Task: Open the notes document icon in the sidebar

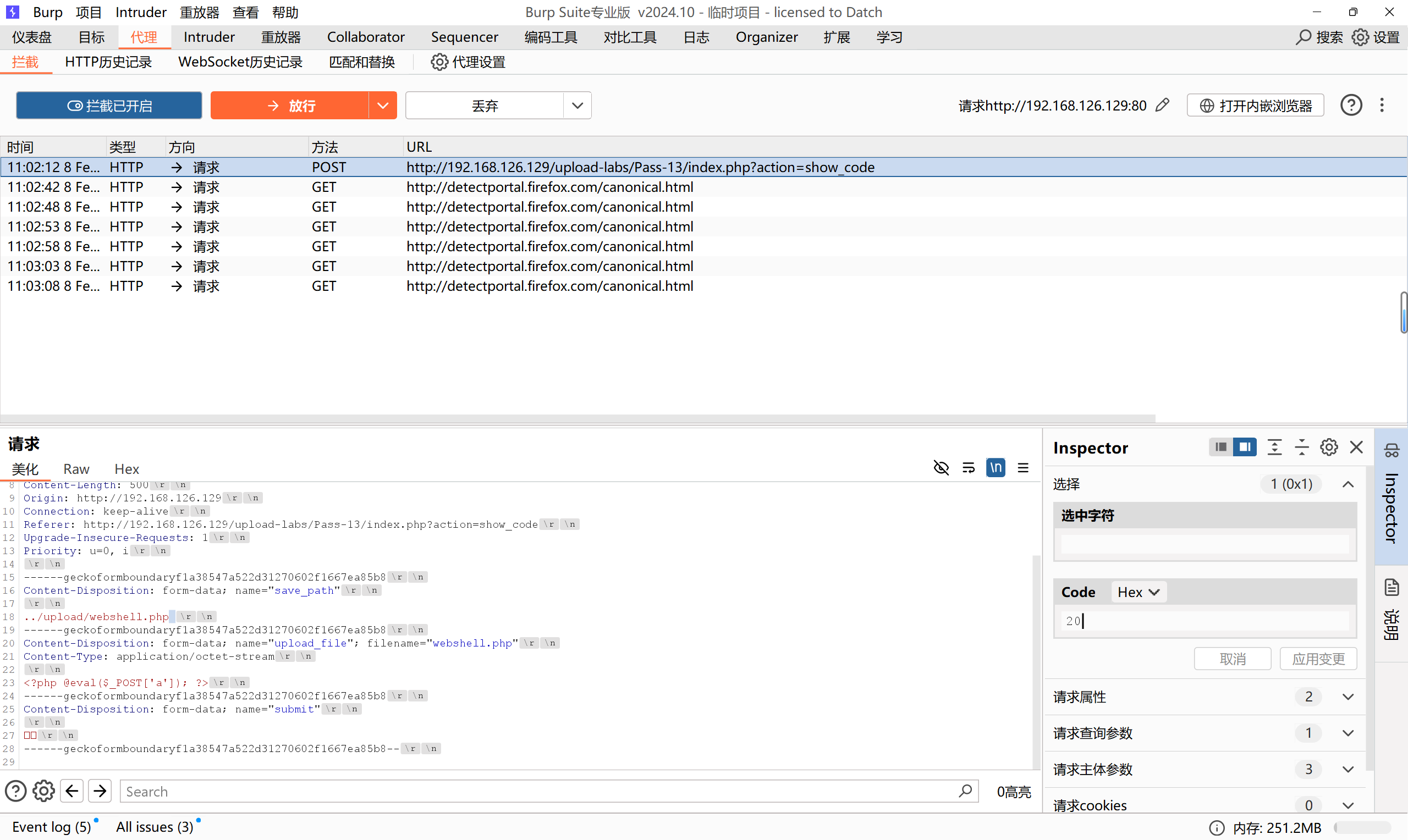Action: click(x=1391, y=588)
